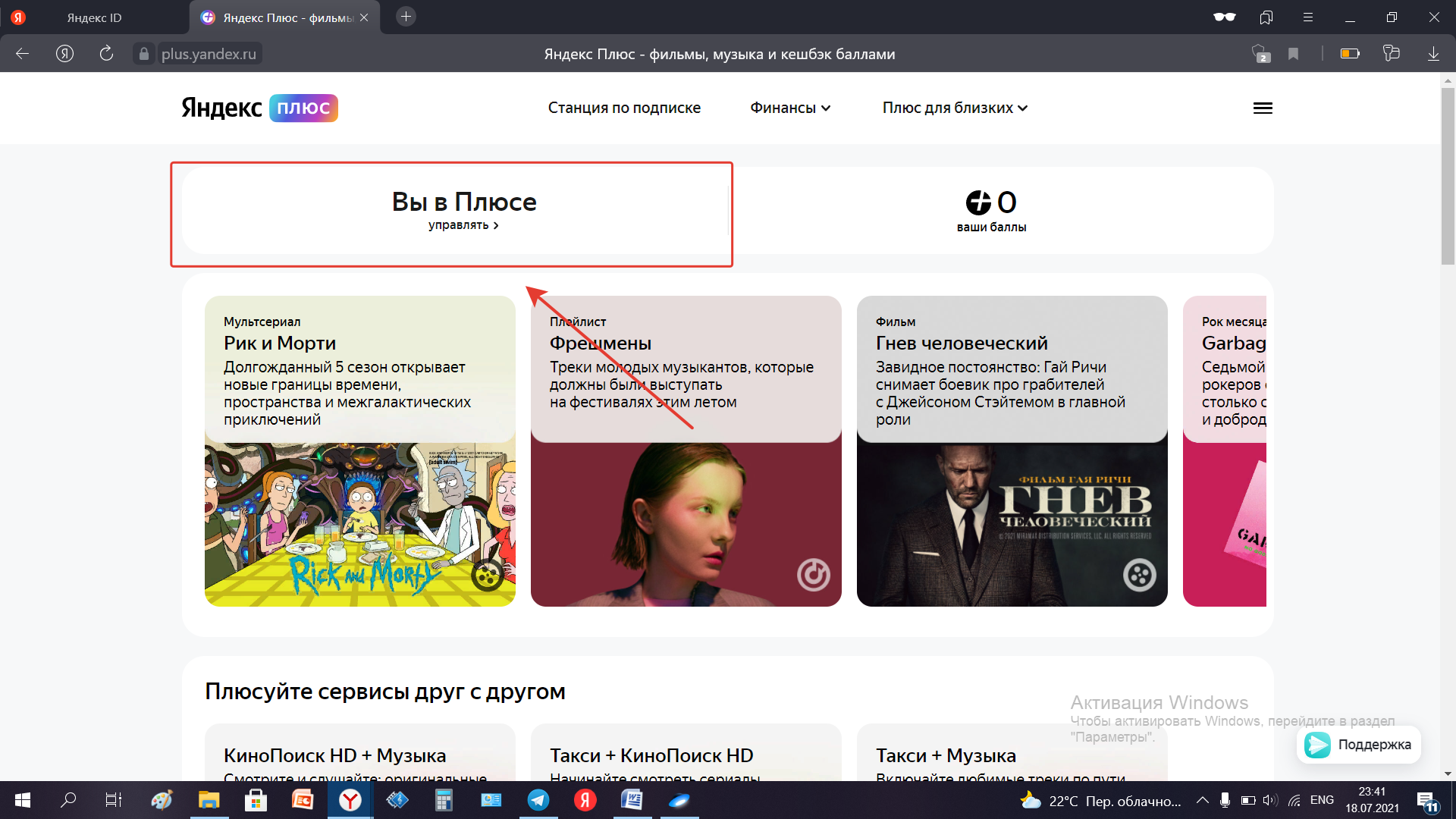This screenshot has width=1456, height=819.
Task: Open the Рик и Морти card
Action: point(360,450)
